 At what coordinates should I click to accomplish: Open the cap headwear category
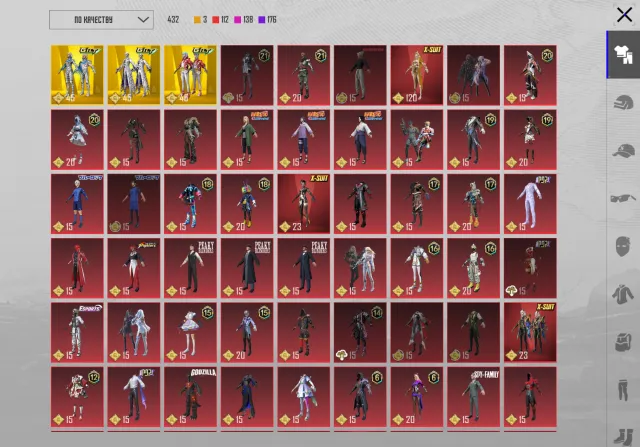[x=623, y=151]
